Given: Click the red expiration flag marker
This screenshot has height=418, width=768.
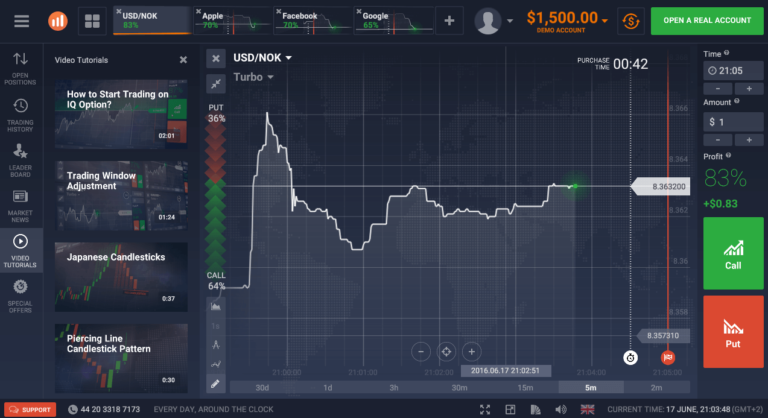Looking at the screenshot, I should pos(668,358).
